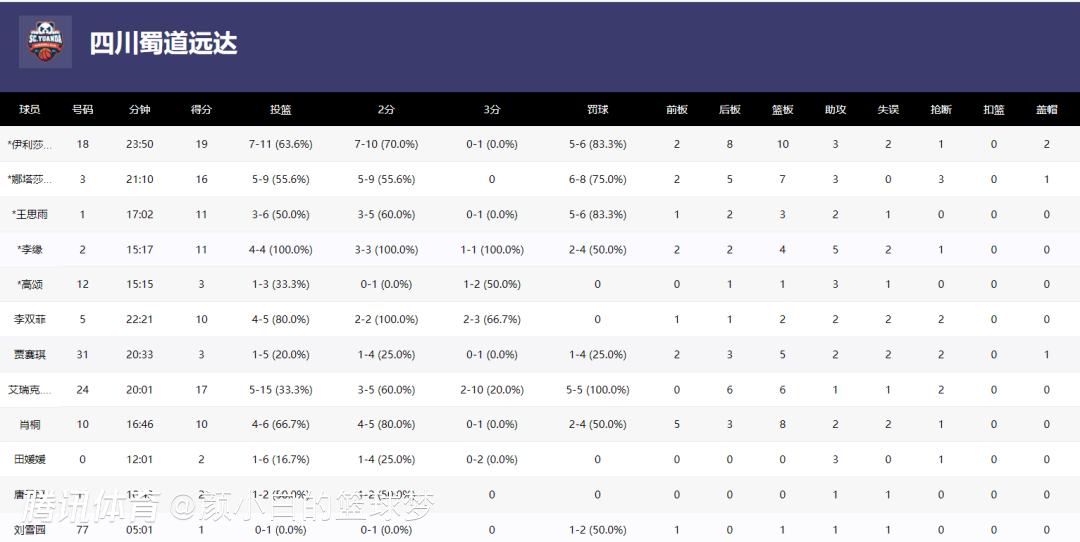Select the 助攻 column header
The image size is (1080, 542).
(835, 110)
